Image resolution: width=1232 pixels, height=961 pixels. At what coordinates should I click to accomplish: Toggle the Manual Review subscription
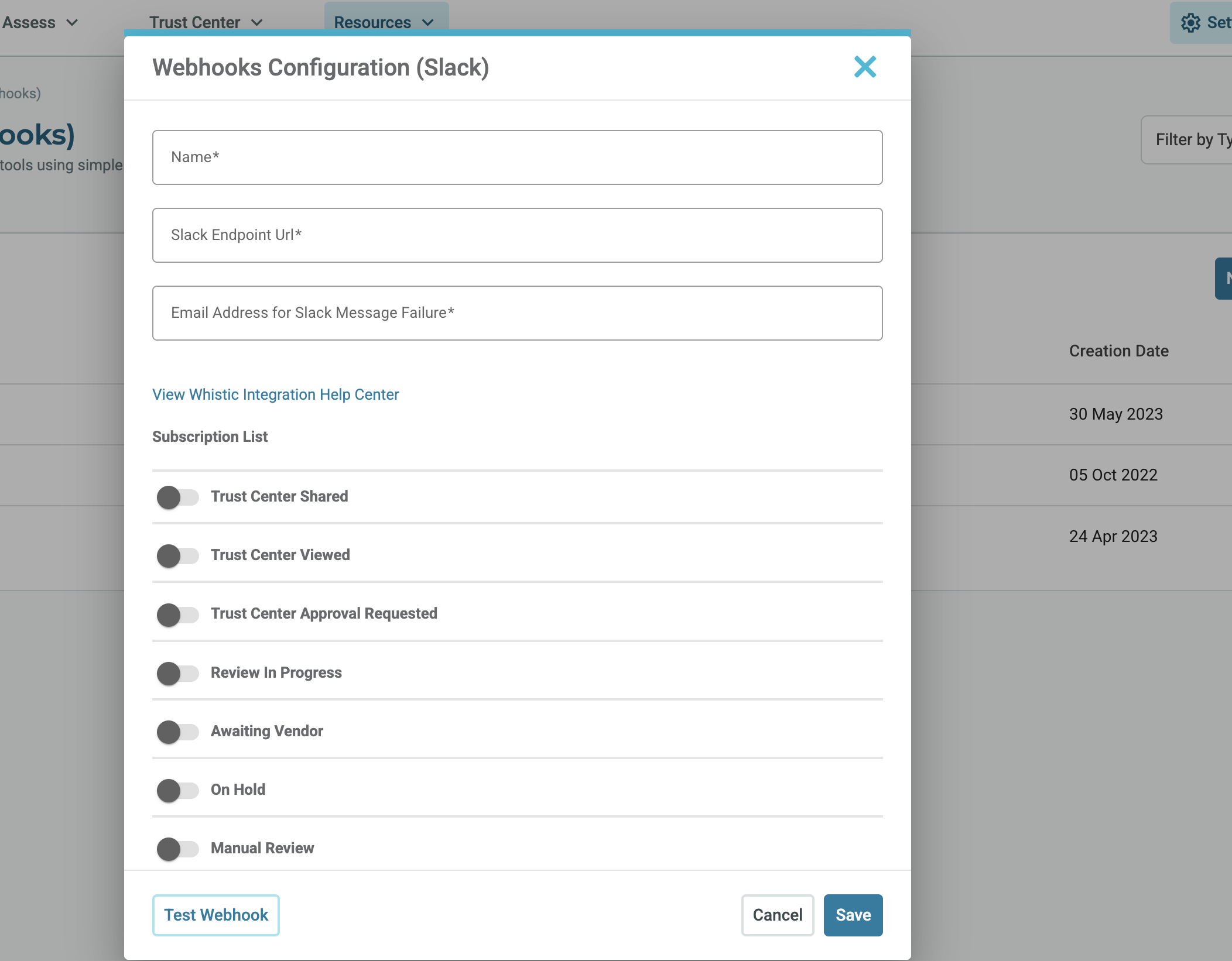pos(177,849)
